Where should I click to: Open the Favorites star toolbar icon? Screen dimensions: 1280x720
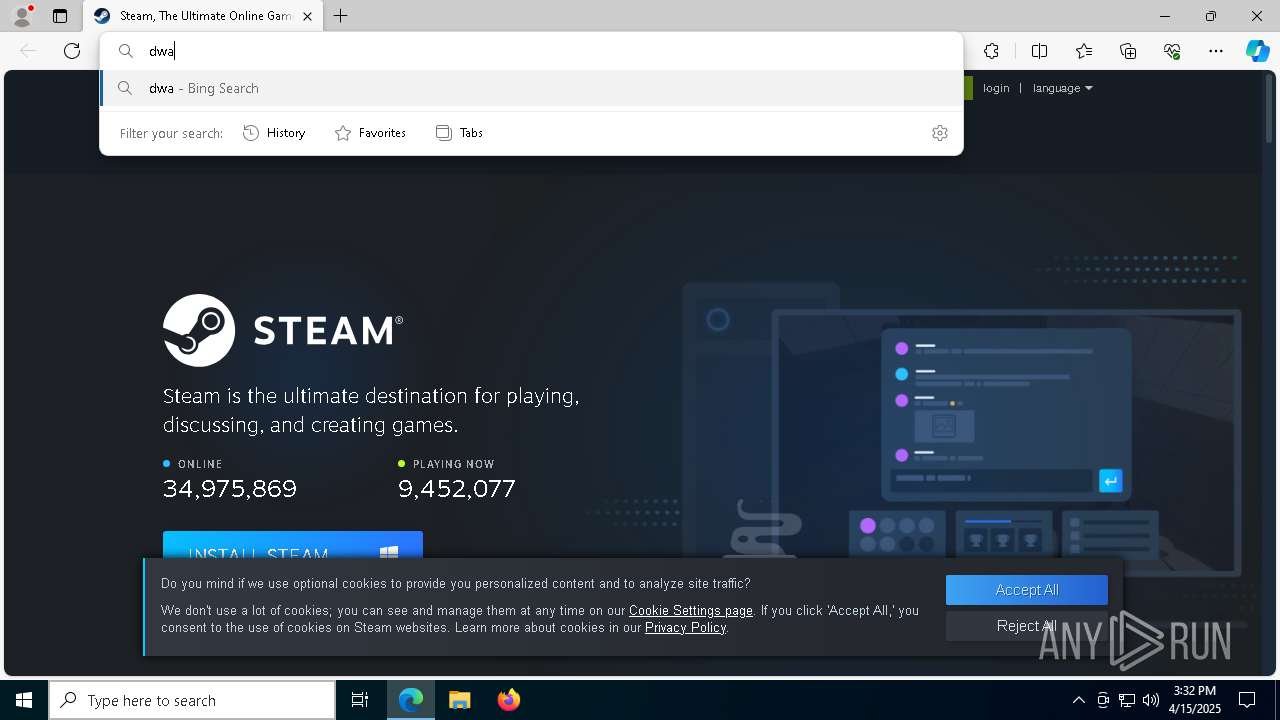[1084, 51]
